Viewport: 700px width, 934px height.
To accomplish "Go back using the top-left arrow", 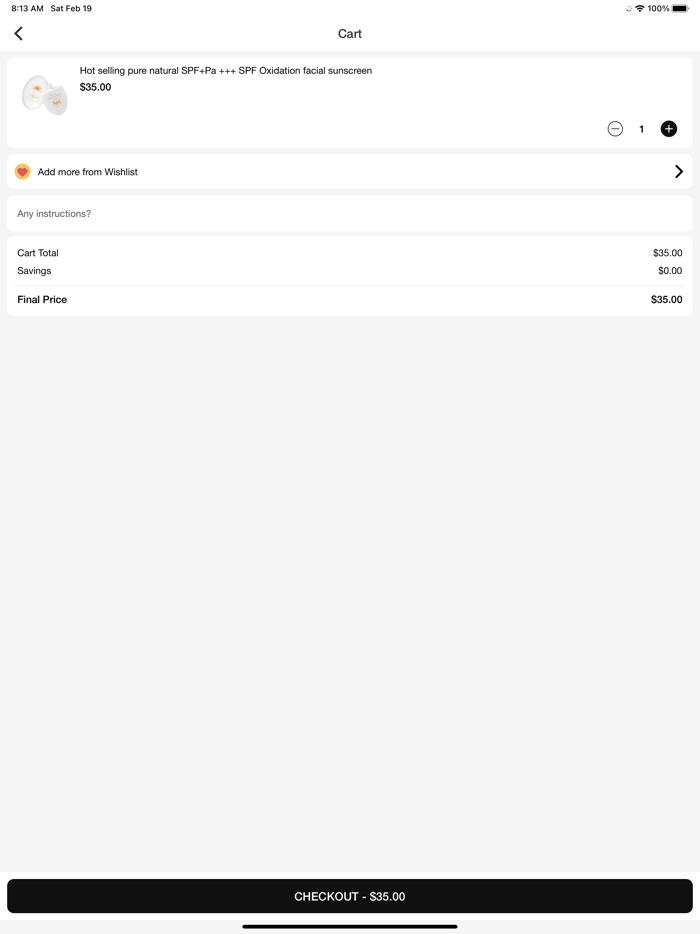I will (x=19, y=34).
